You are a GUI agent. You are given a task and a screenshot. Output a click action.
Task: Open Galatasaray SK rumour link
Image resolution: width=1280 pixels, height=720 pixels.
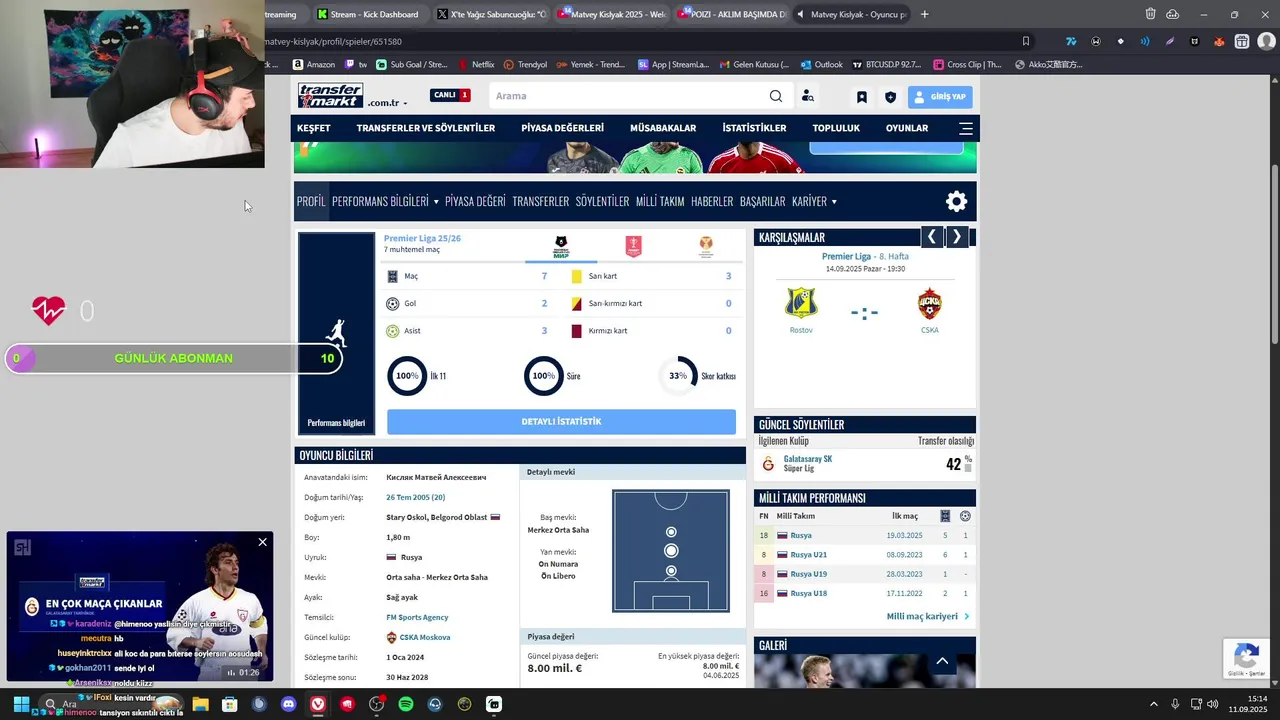pyautogui.click(x=808, y=459)
